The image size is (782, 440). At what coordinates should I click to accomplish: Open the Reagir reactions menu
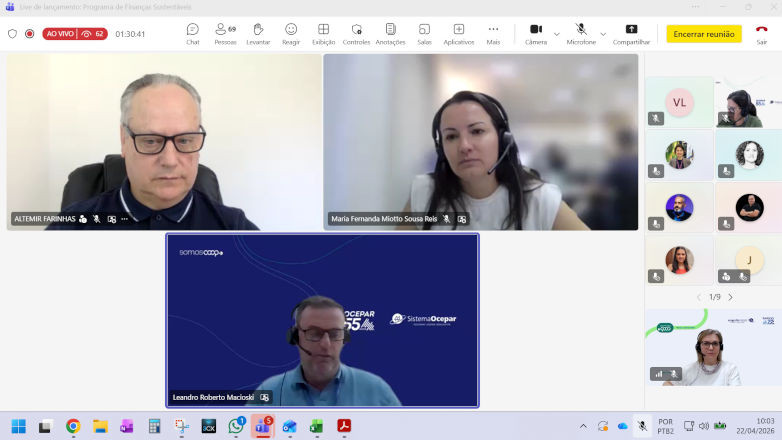pos(291,33)
